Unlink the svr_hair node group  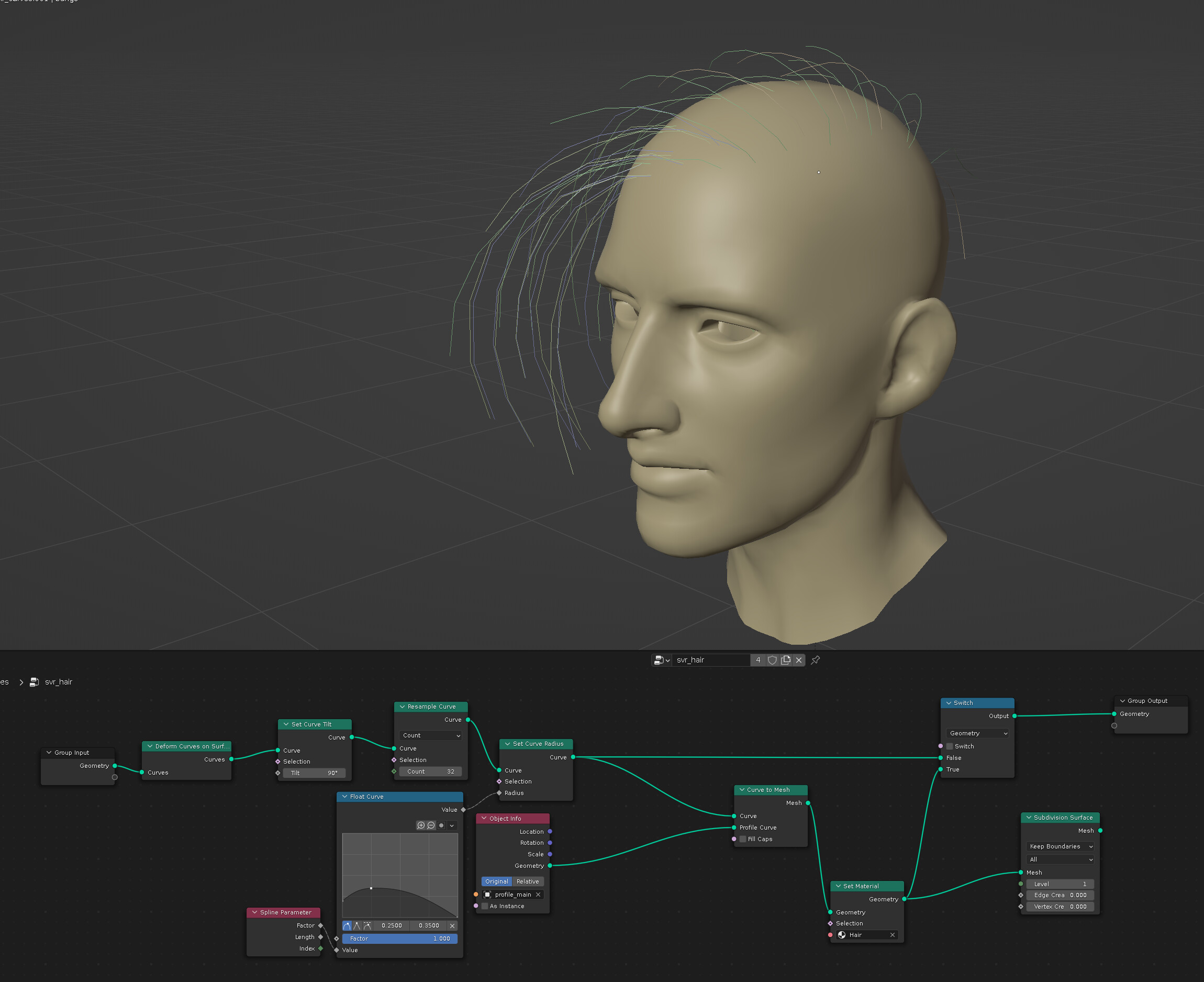pyautogui.click(x=799, y=660)
